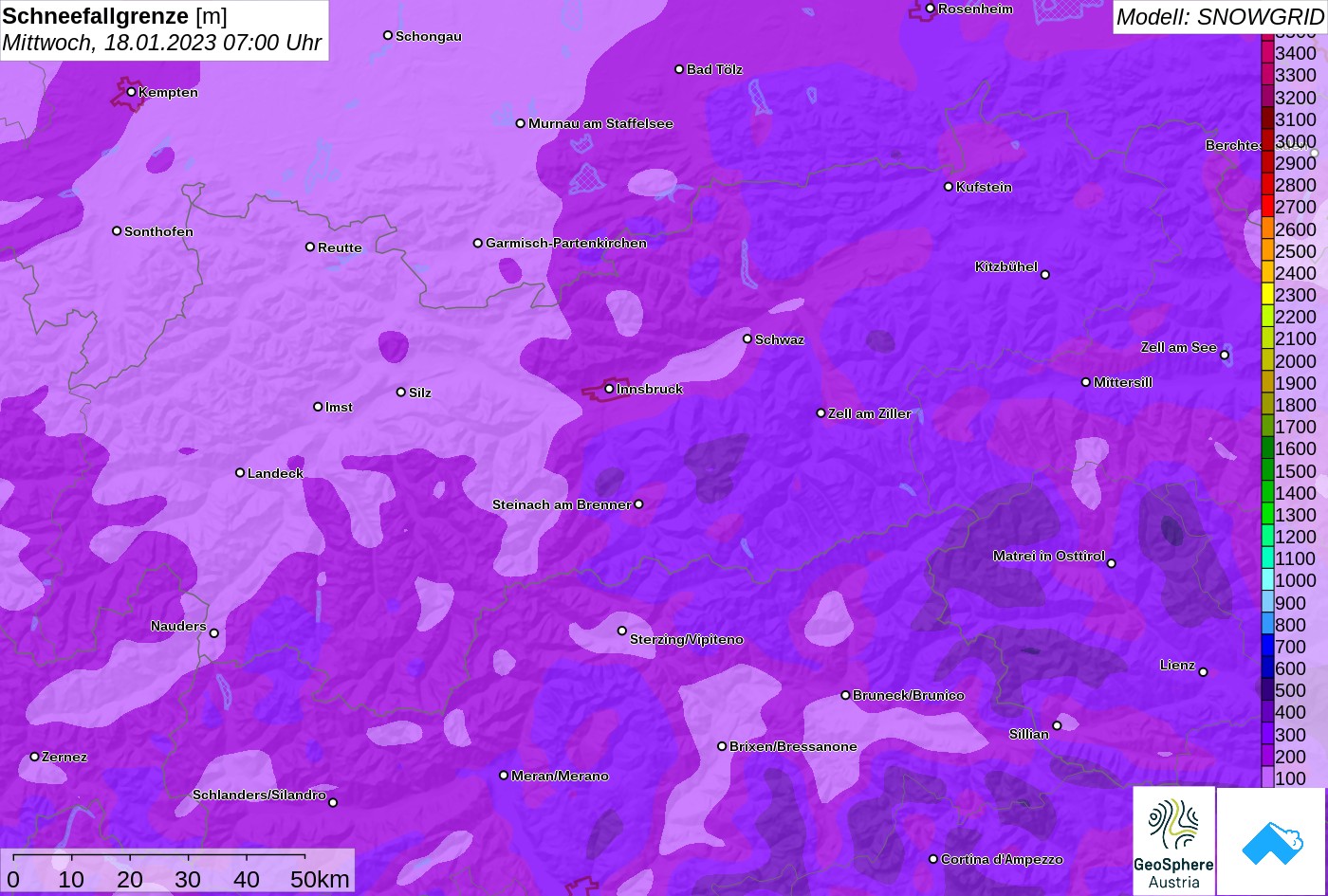Click the Murnau am Staffelsee label
The image size is (1328, 896).
pos(600,123)
